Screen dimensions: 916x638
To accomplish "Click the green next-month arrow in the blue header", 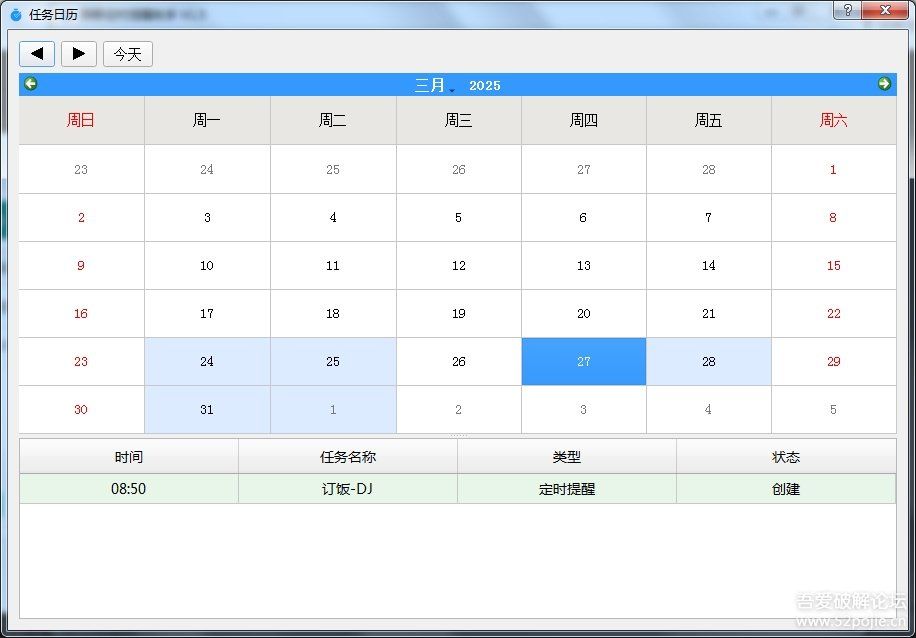I will (x=884, y=84).
